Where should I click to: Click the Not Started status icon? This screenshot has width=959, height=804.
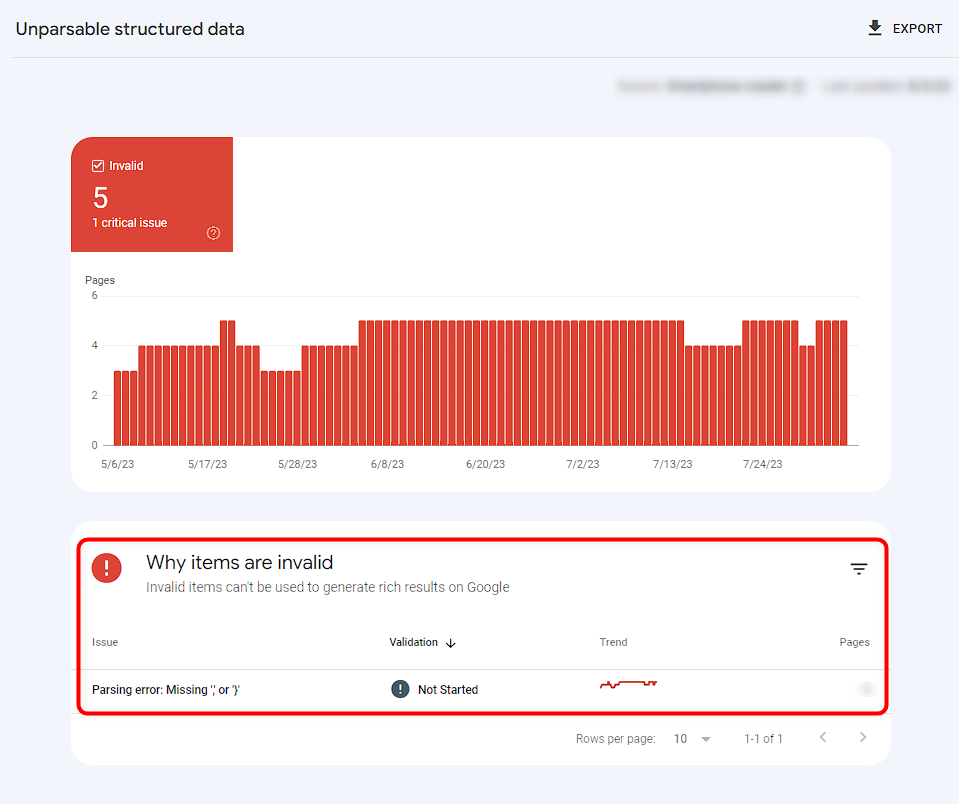point(400,689)
